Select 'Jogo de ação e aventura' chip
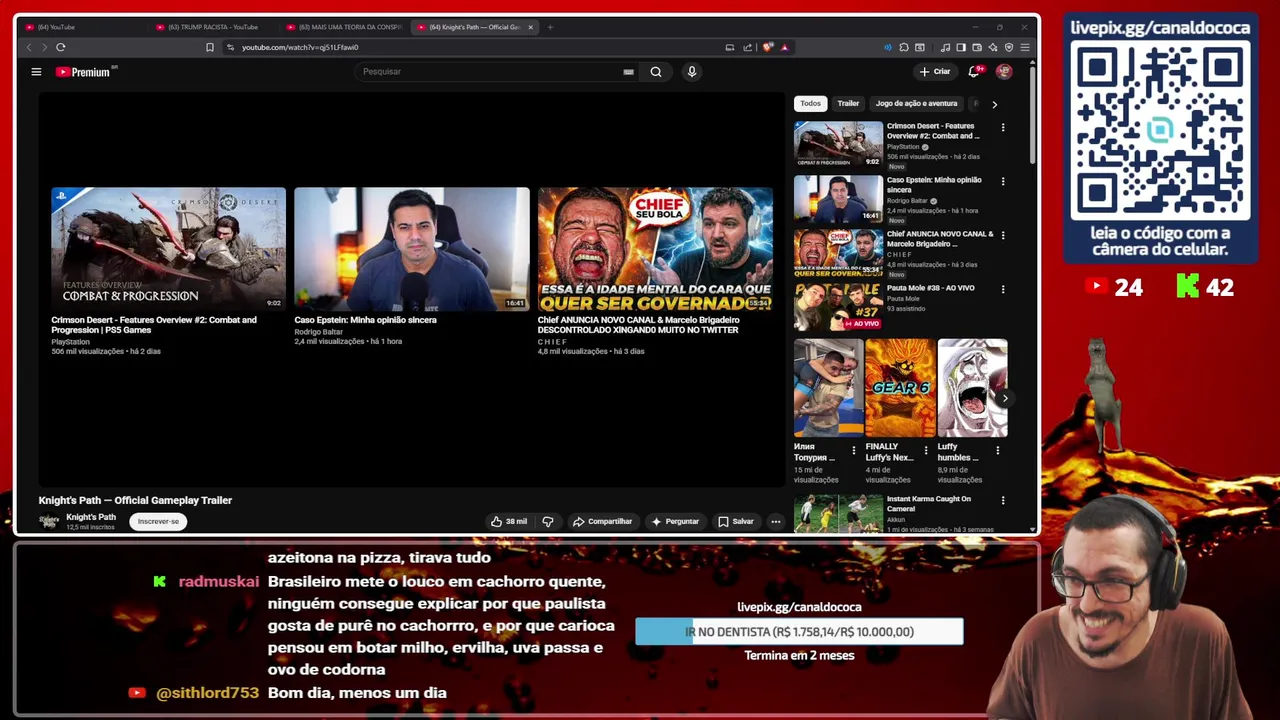This screenshot has height=720, width=1280. pyautogui.click(x=916, y=103)
